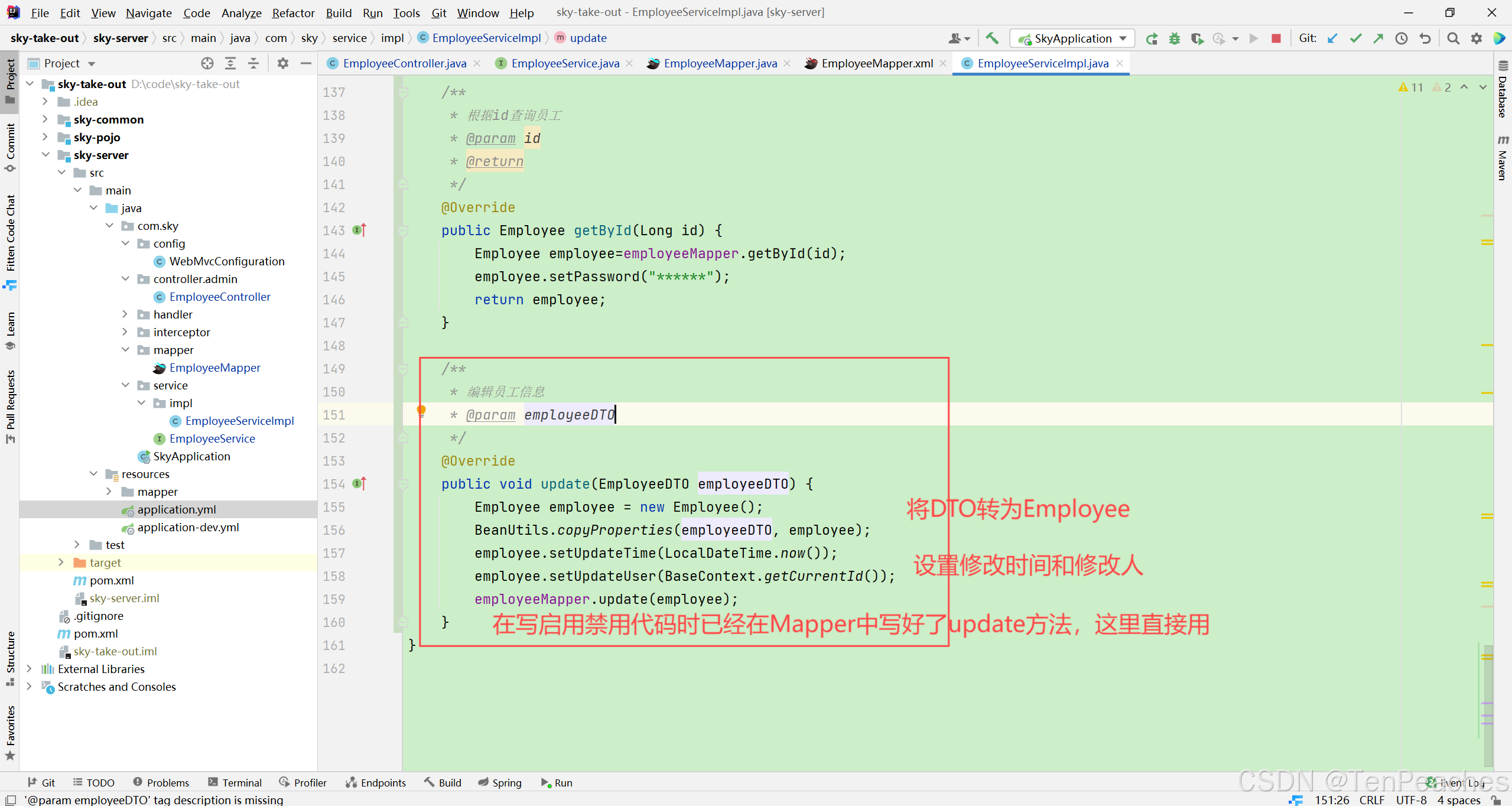Open Search Everywhere magnifier icon
This screenshot has width=1512, height=806.
point(1453,38)
